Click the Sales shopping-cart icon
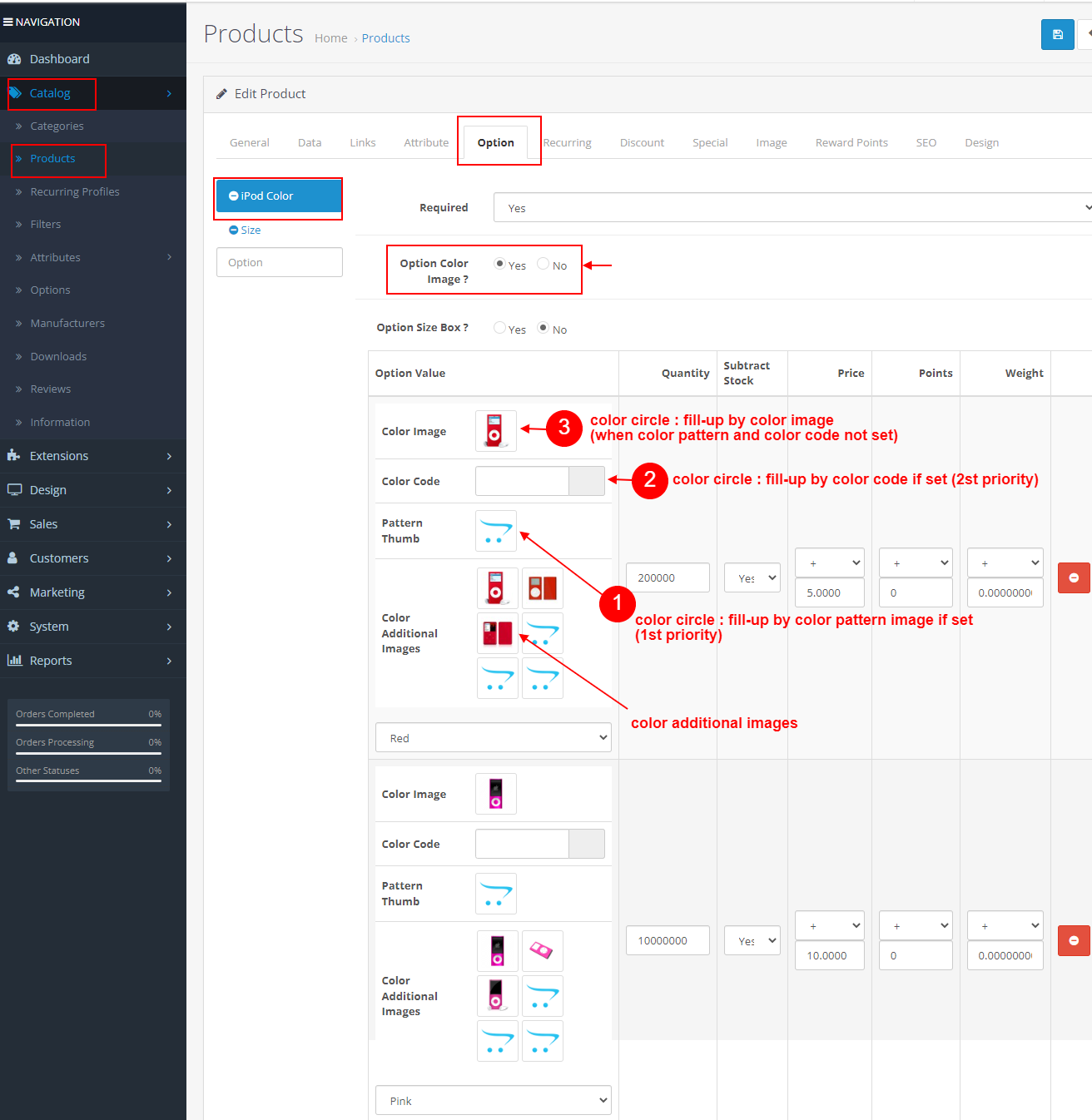 (14, 524)
